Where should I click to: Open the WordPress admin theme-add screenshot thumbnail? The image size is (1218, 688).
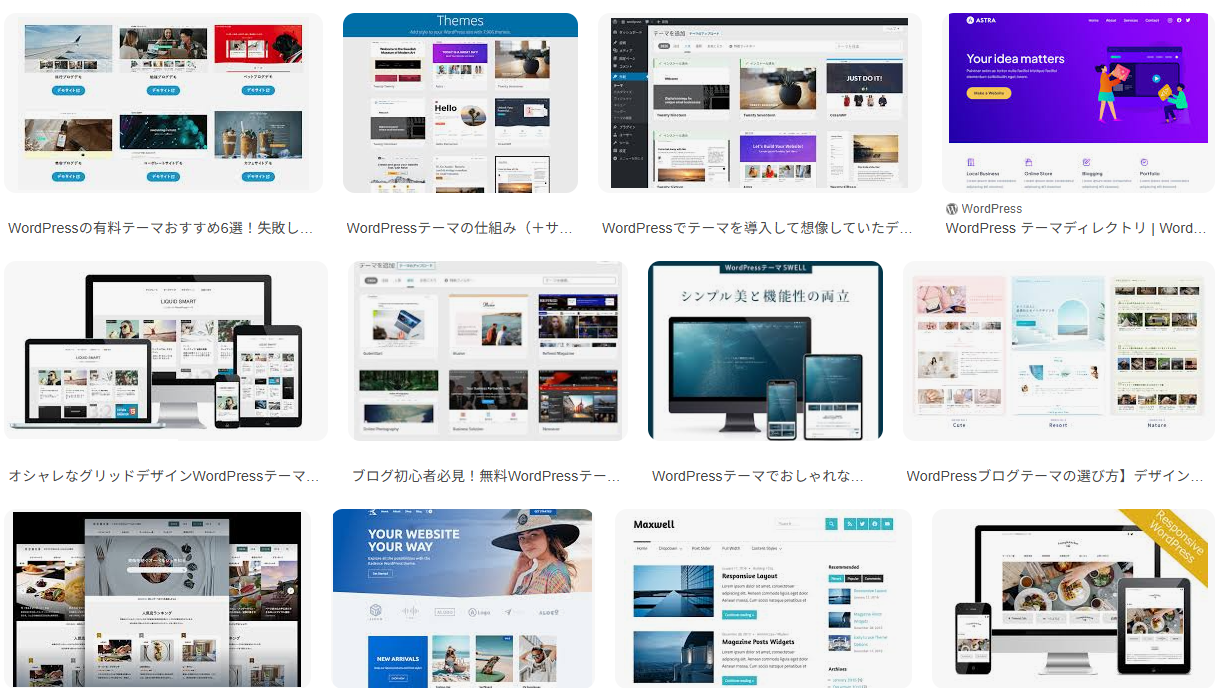coord(759,103)
